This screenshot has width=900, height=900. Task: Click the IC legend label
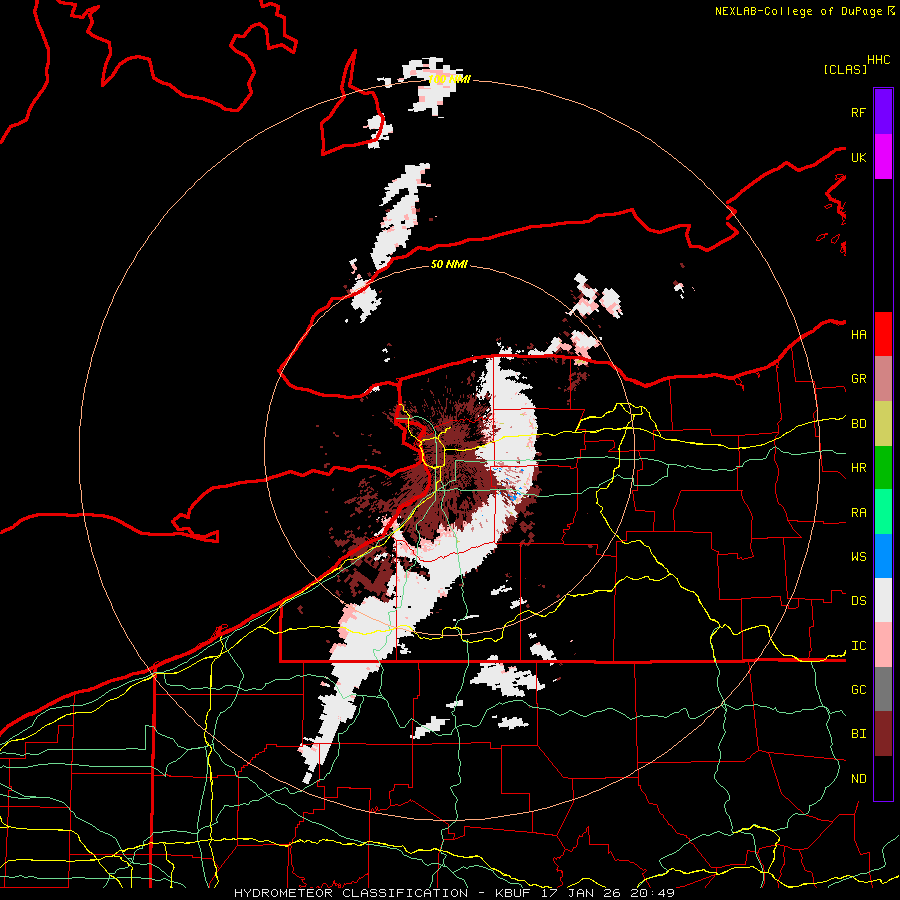pos(858,646)
